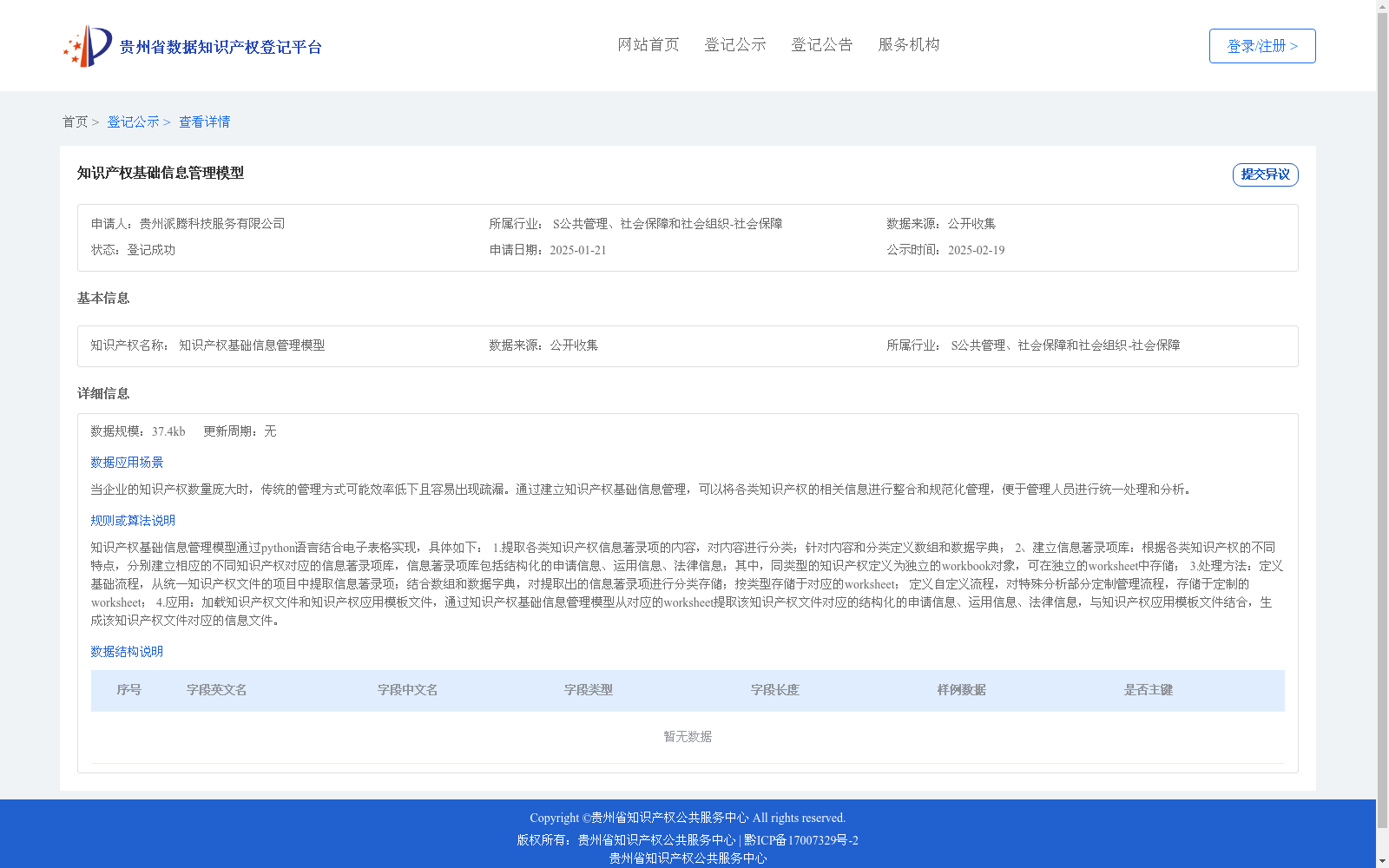Viewport: 1389px width, 868px height.
Task: Click the 是否主键 column header
Action: tap(1149, 690)
